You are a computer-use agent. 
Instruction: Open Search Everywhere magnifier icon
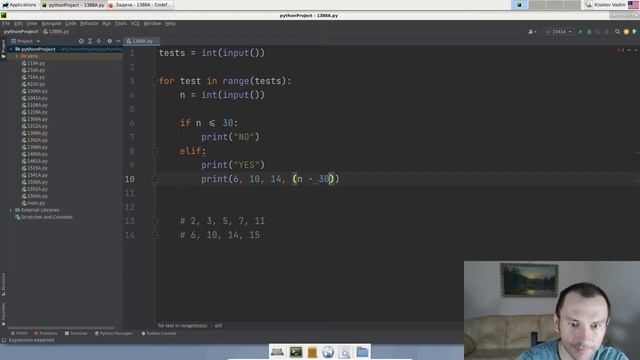coord(617,32)
